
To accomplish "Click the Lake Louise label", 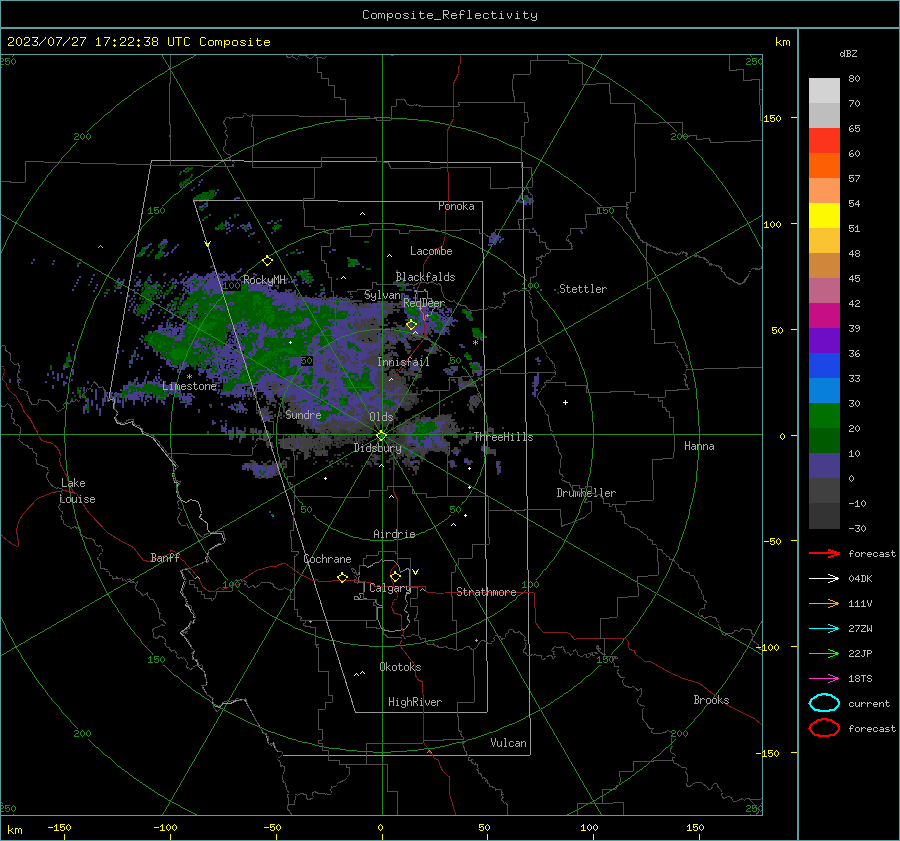I will [77, 491].
